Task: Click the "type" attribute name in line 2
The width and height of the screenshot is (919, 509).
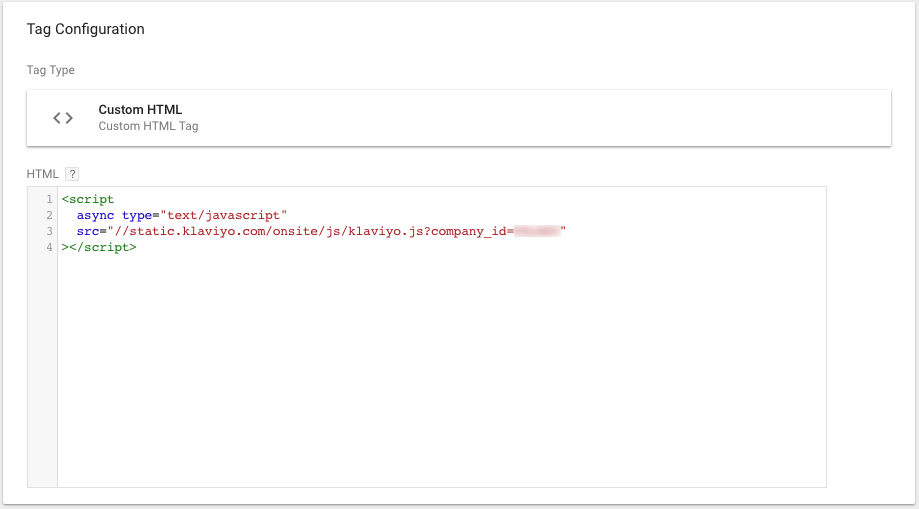Action: click(138, 215)
